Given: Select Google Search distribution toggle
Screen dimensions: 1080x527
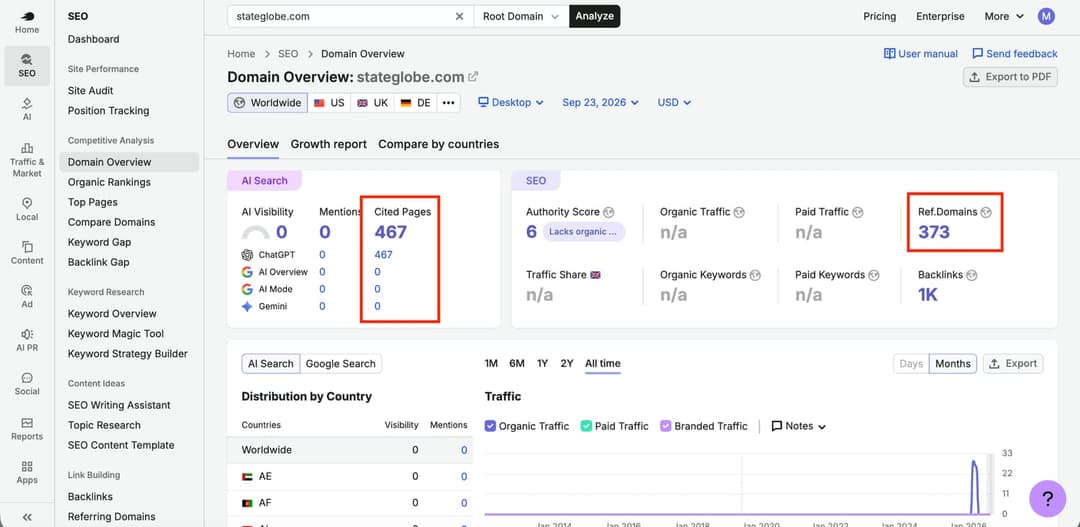Looking at the screenshot, I should coord(340,364).
